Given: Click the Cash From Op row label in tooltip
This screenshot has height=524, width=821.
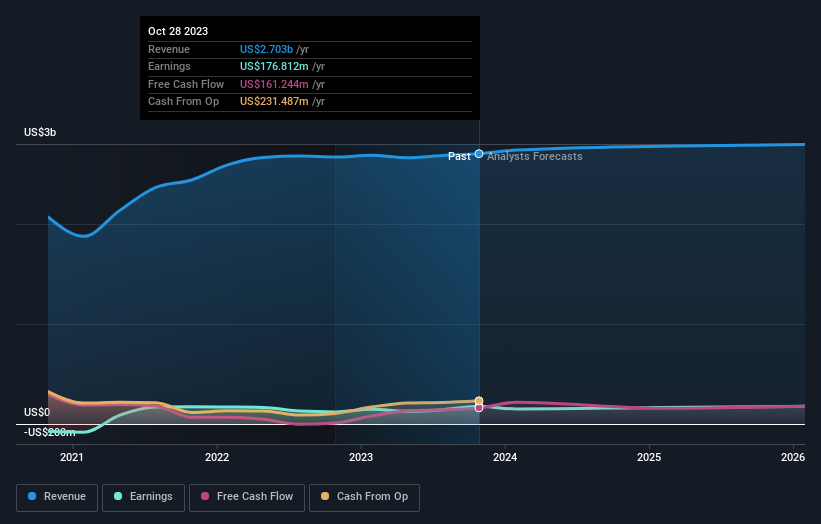Looking at the screenshot, I should [183, 102].
